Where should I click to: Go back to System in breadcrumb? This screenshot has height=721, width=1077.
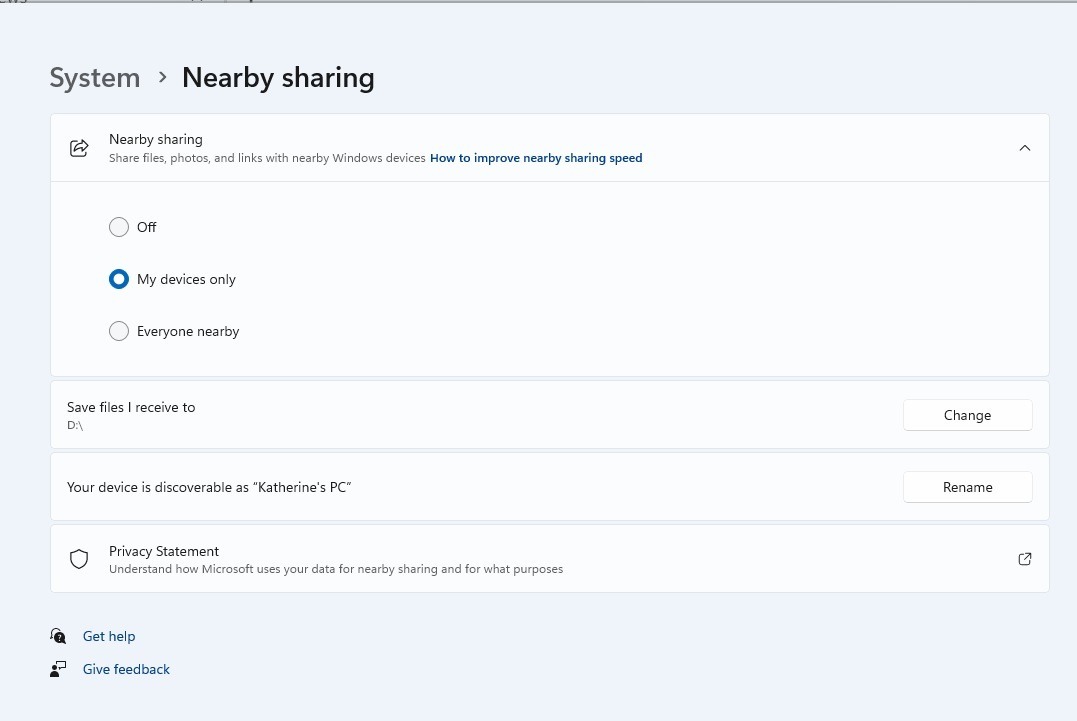click(x=95, y=78)
